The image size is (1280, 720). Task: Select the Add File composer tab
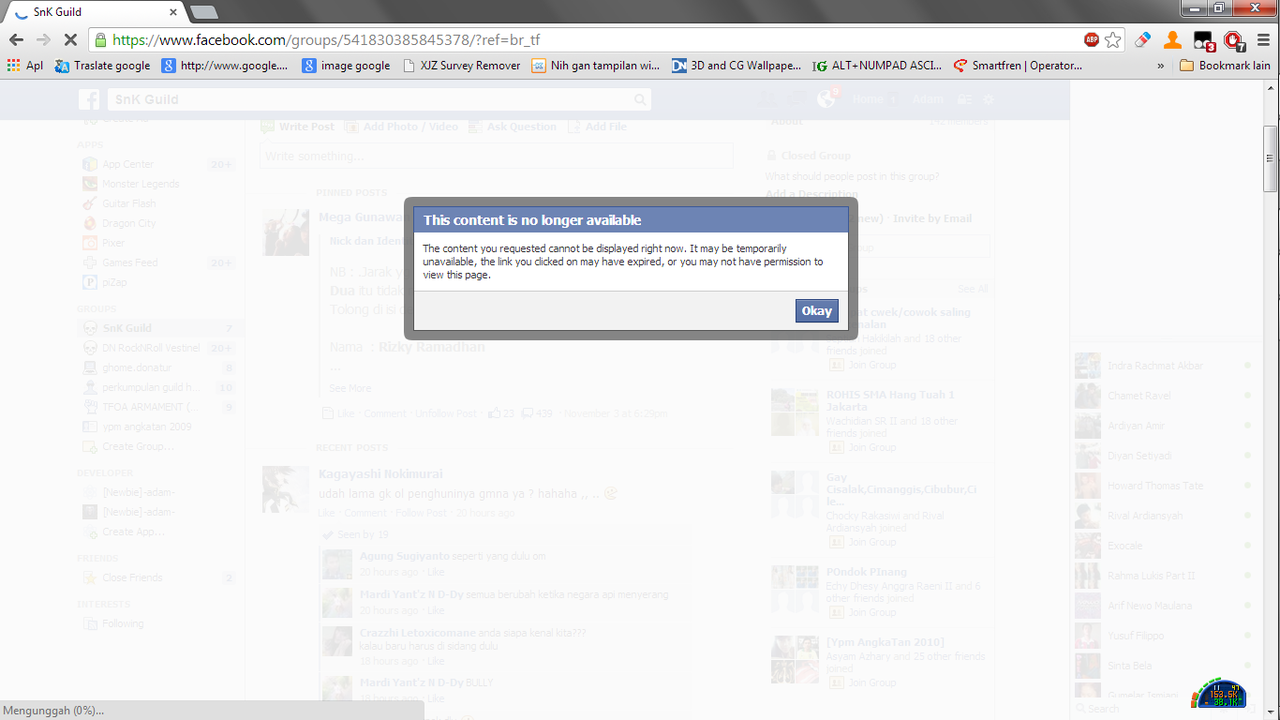click(598, 127)
